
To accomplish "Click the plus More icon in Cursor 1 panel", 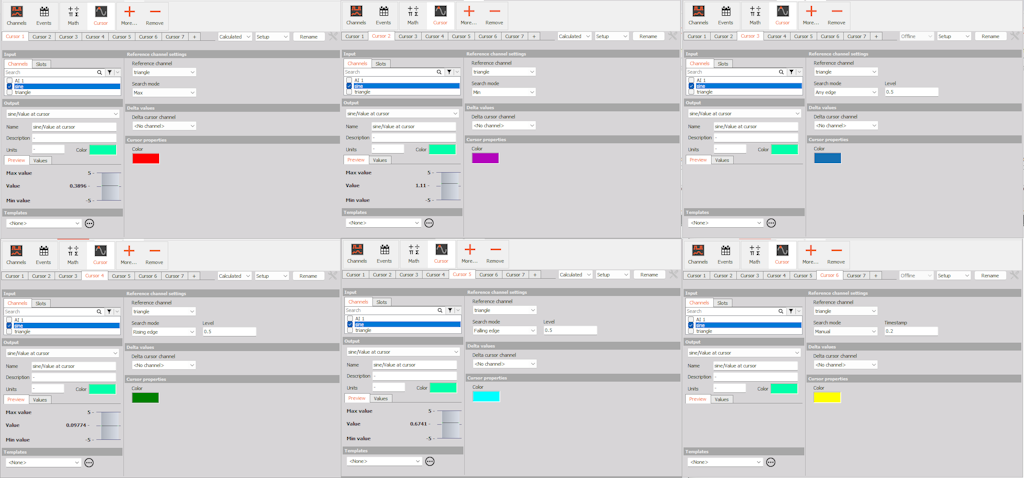I will tap(129, 14).
